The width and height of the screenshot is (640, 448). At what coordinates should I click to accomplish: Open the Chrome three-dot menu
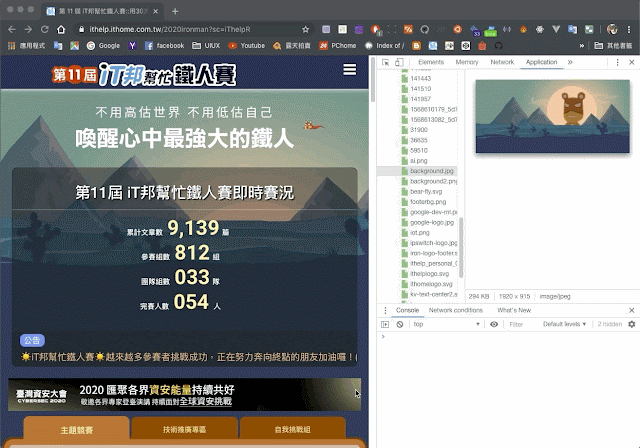coord(629,29)
